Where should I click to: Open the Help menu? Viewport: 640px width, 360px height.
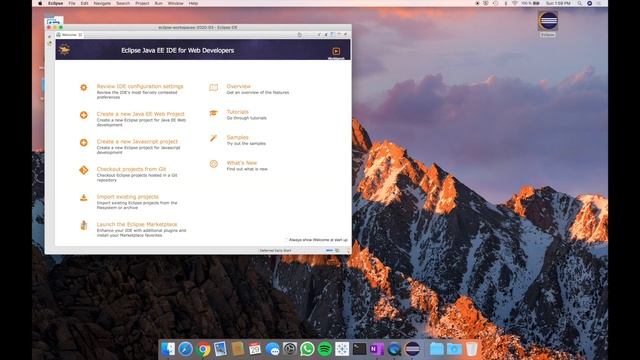tap(193, 3)
